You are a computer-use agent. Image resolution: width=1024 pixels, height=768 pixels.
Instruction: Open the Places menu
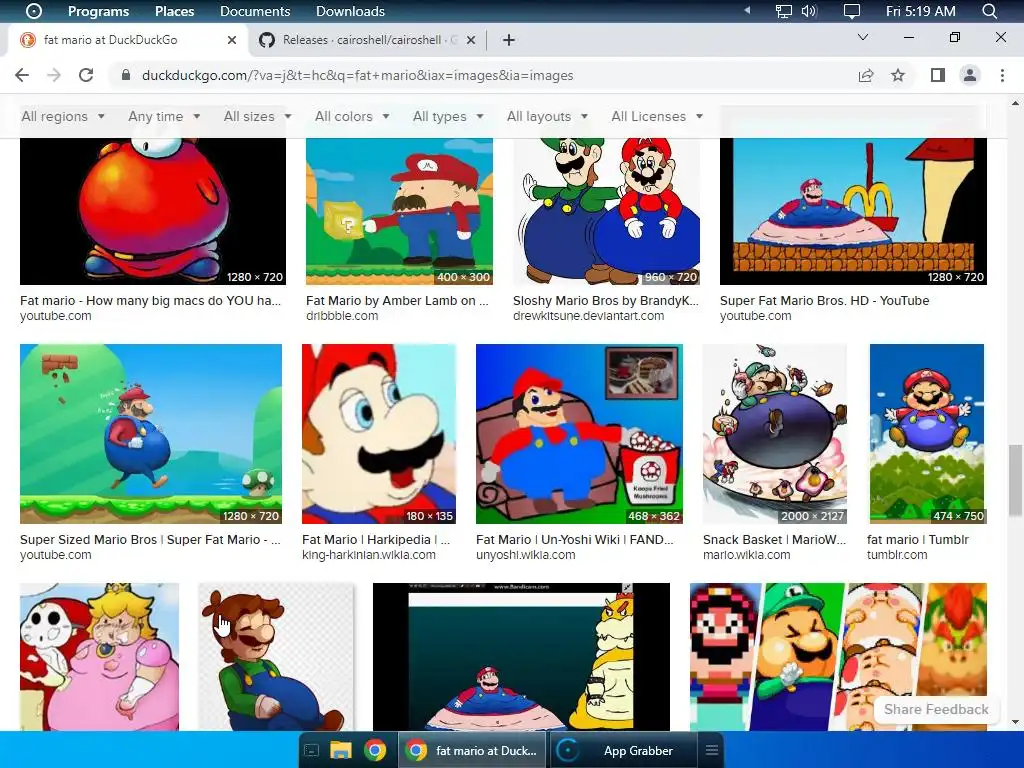click(174, 11)
